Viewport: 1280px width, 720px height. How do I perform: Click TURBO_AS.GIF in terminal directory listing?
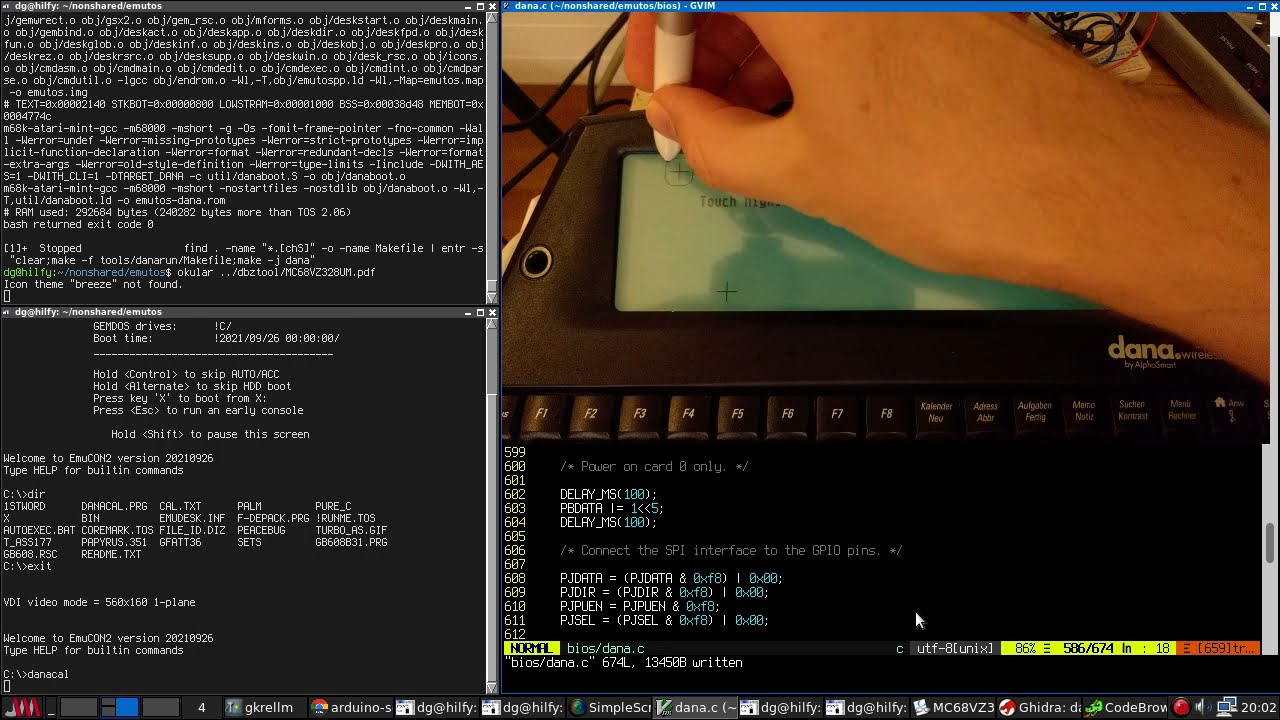pos(351,530)
